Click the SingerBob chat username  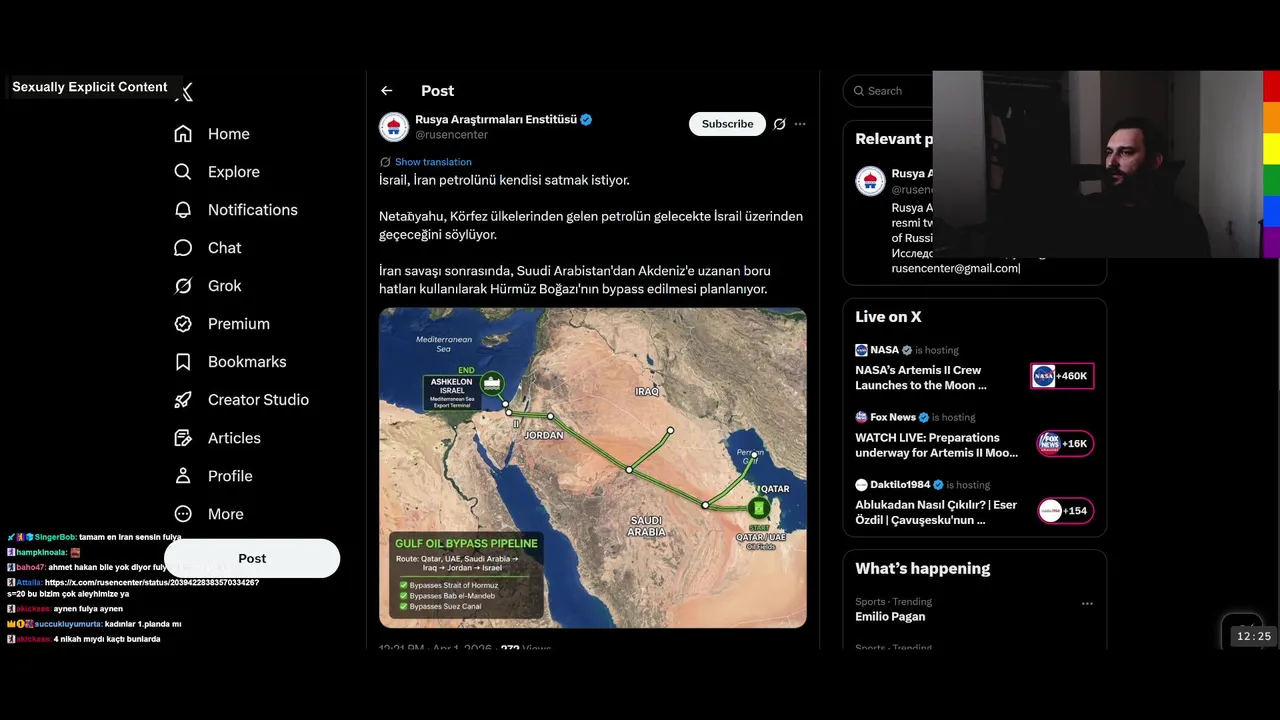click(x=55, y=537)
